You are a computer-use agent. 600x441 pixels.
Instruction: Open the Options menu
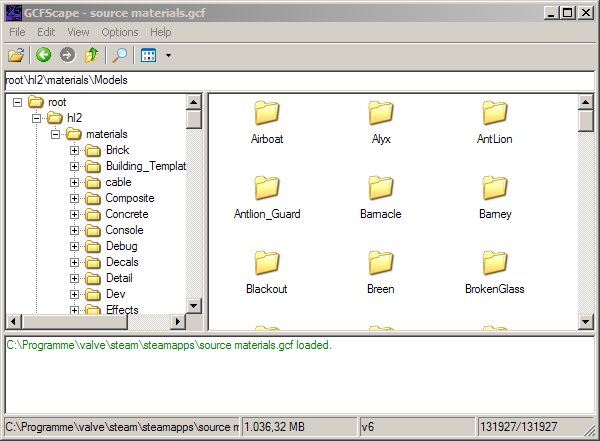click(120, 32)
